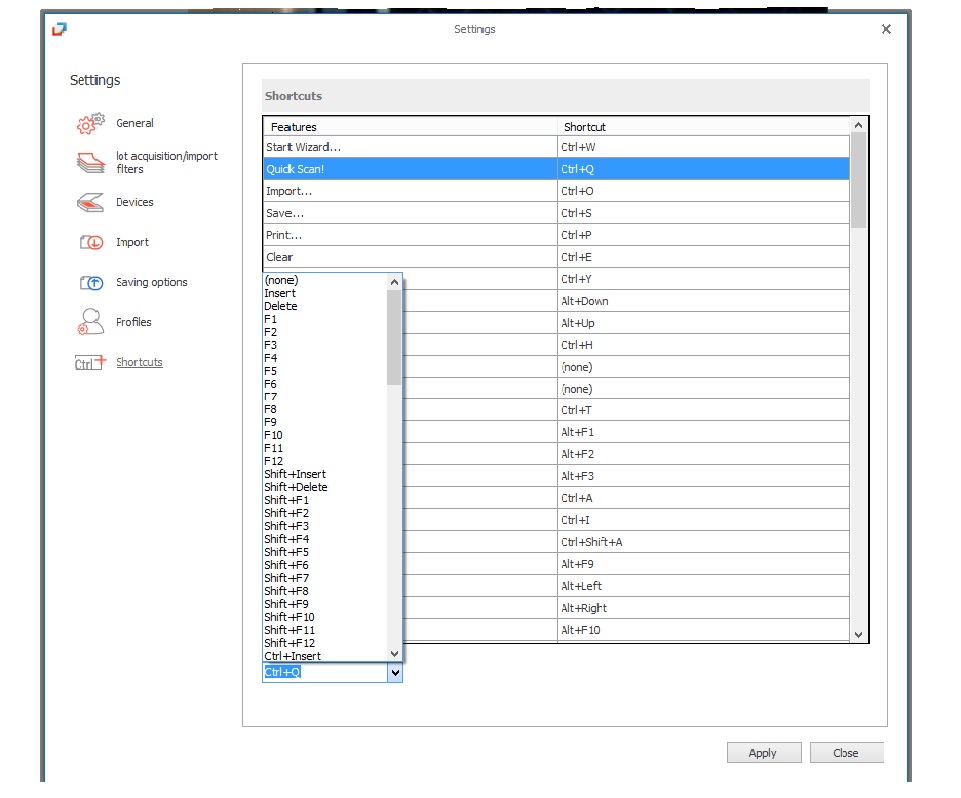Switch to the Import settings page
961x798 pixels.
pyautogui.click(x=132, y=243)
